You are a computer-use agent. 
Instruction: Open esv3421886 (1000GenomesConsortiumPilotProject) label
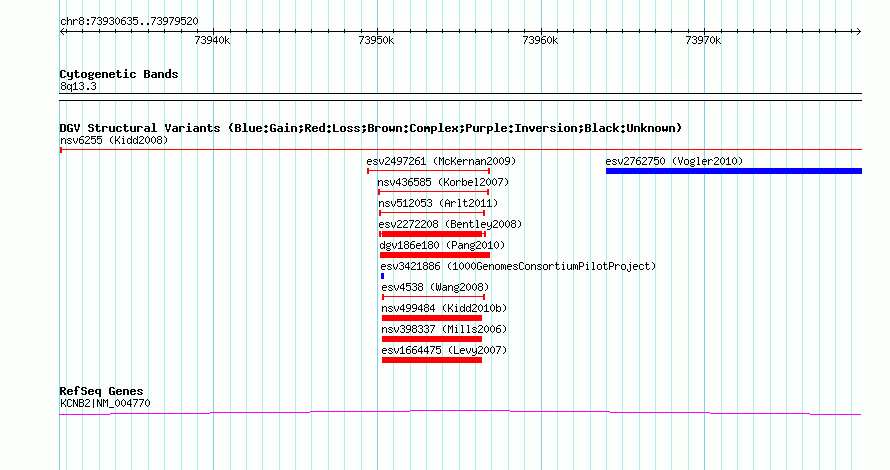518,266
